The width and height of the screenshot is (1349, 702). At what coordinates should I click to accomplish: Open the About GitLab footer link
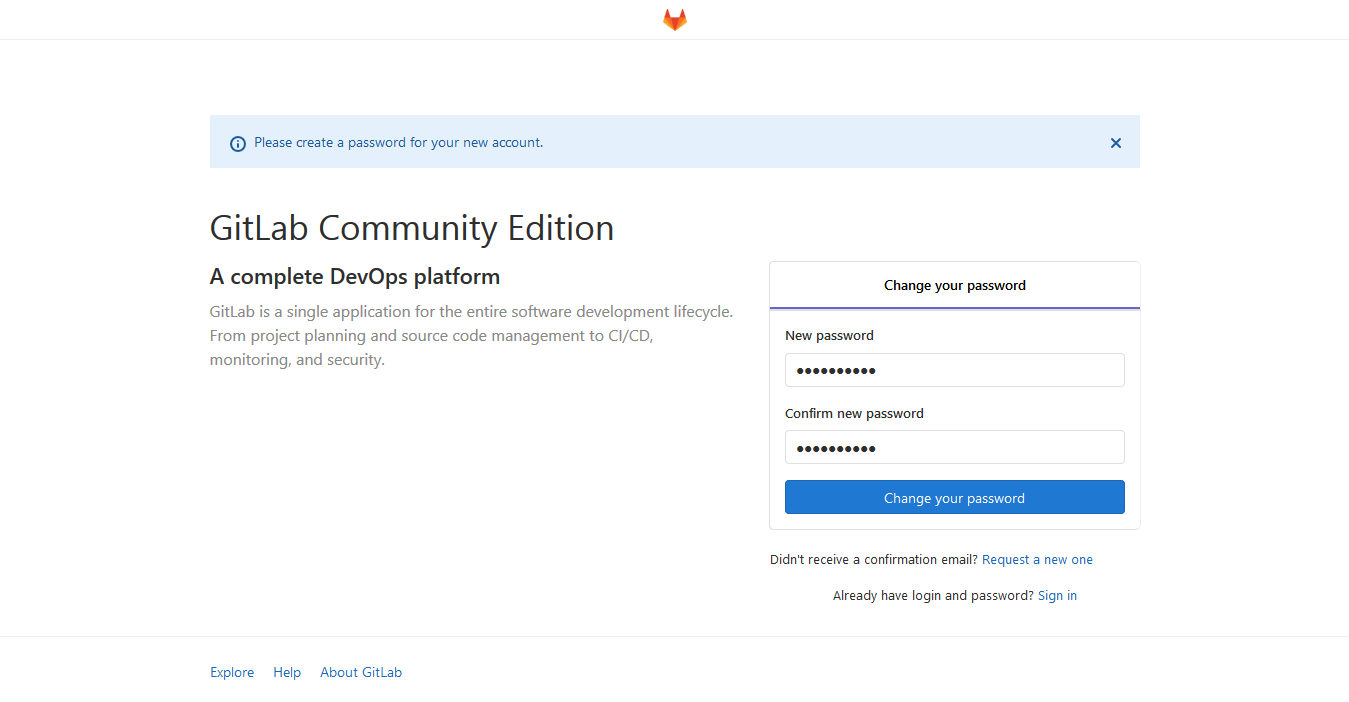[360, 671]
